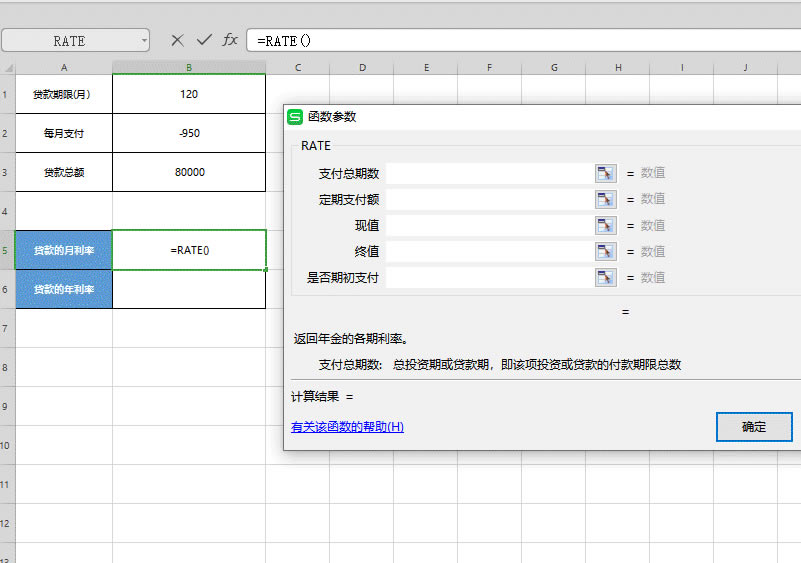Click range selector icon for 是否期初支付
This screenshot has height=563, width=801.
coord(605,277)
